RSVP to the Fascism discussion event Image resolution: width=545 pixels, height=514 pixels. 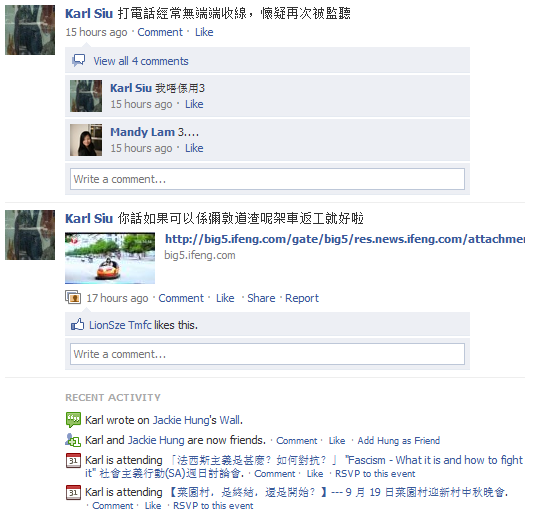(375, 474)
